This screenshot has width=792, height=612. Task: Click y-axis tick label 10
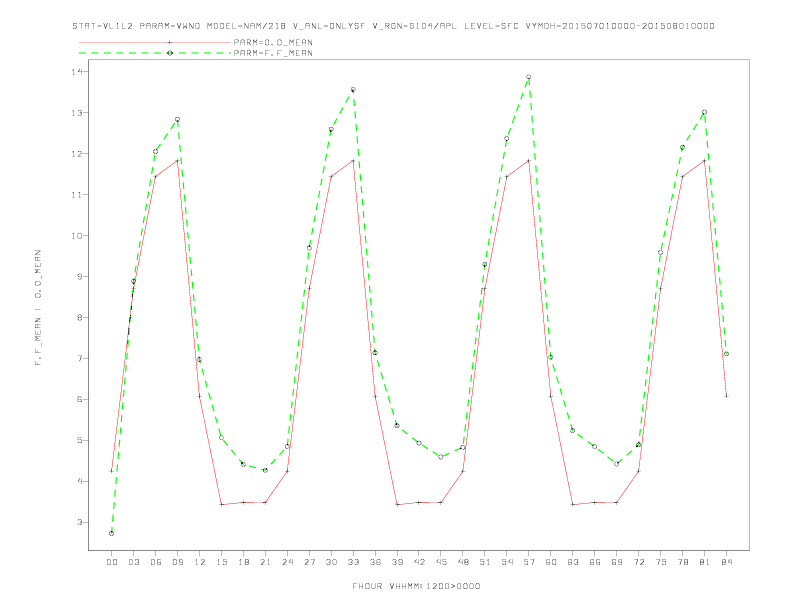click(x=77, y=235)
